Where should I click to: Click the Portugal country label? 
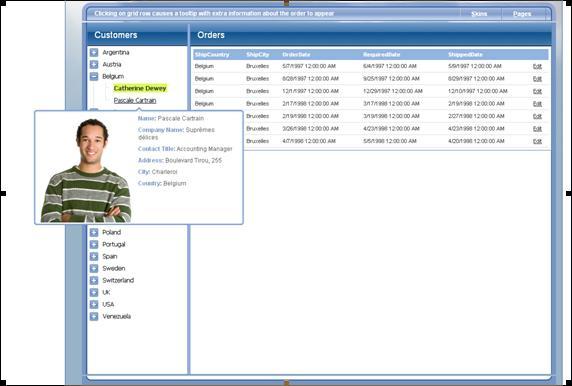click(114, 244)
